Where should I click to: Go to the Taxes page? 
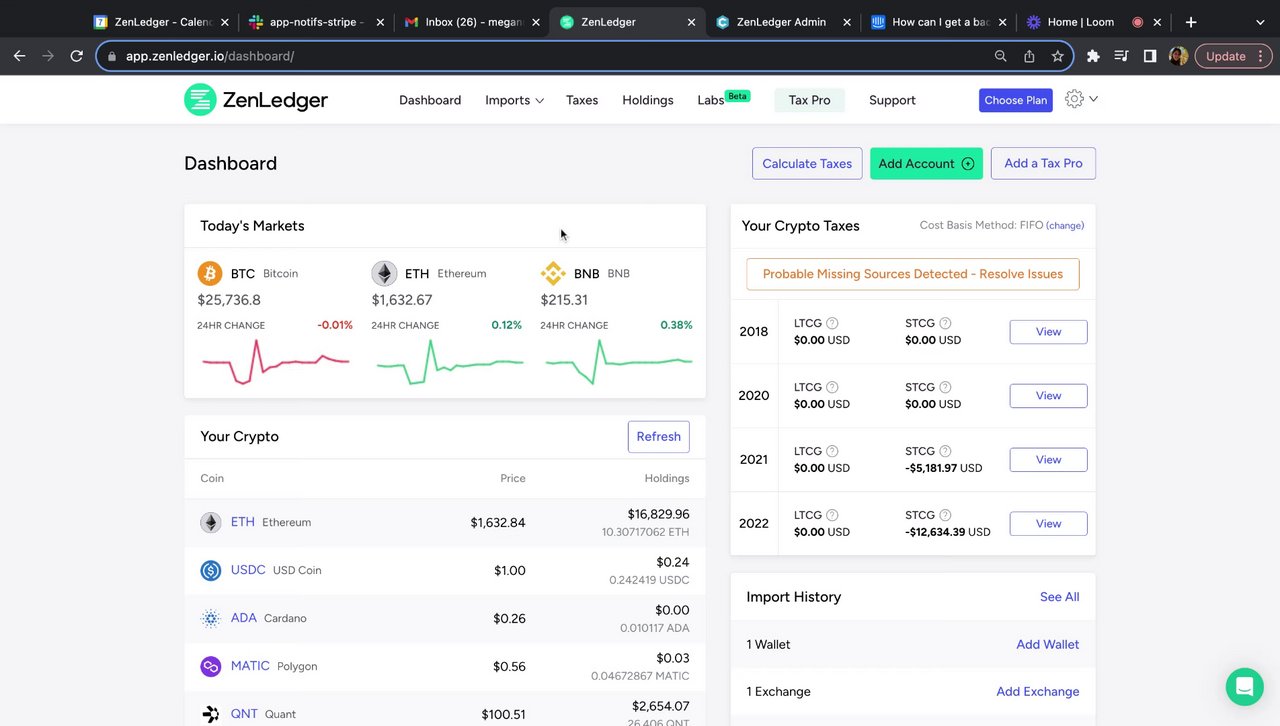[x=582, y=100]
